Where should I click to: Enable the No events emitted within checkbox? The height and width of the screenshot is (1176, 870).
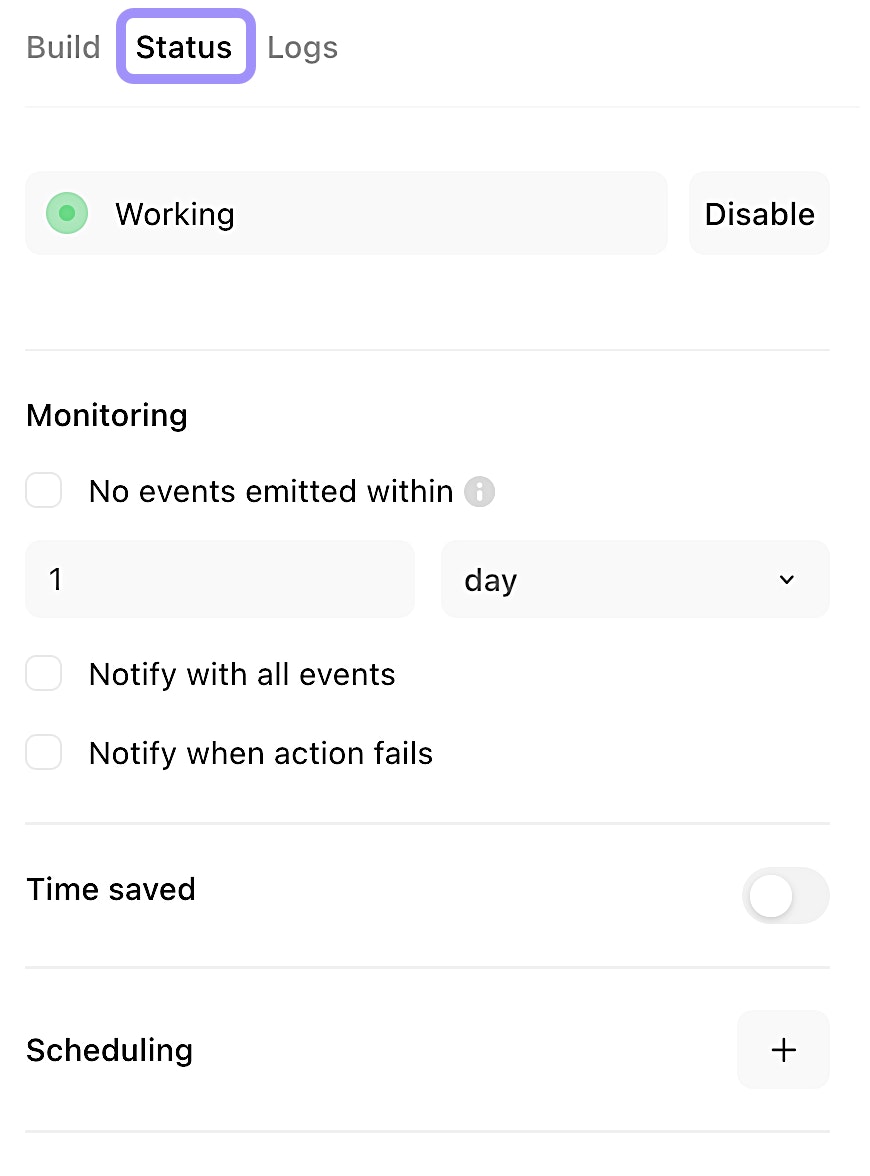[x=44, y=492]
